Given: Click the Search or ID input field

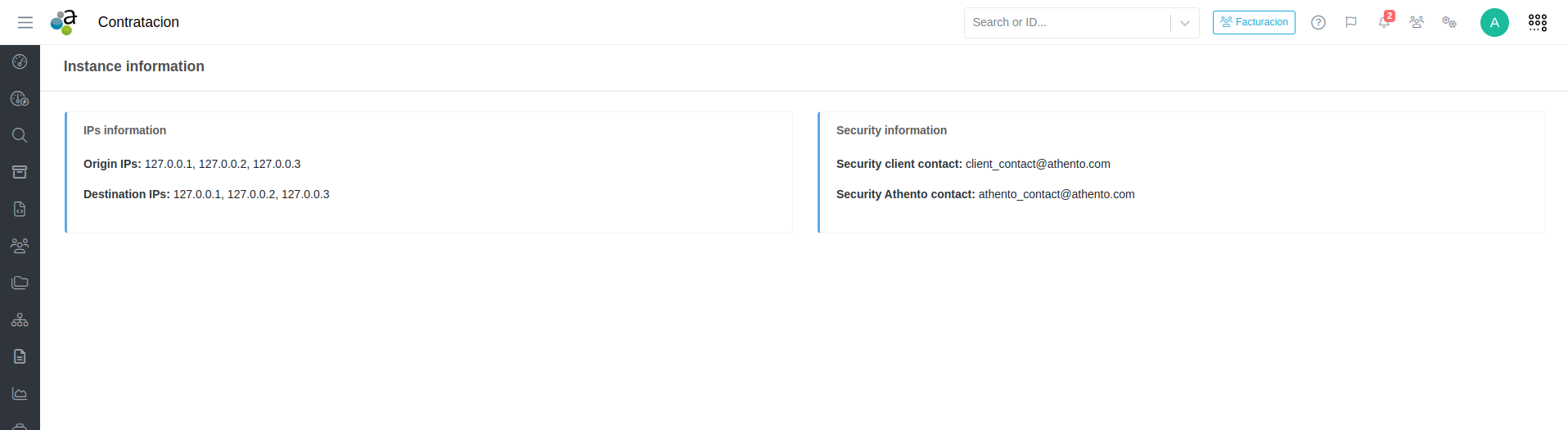Looking at the screenshot, I should click(x=1066, y=22).
